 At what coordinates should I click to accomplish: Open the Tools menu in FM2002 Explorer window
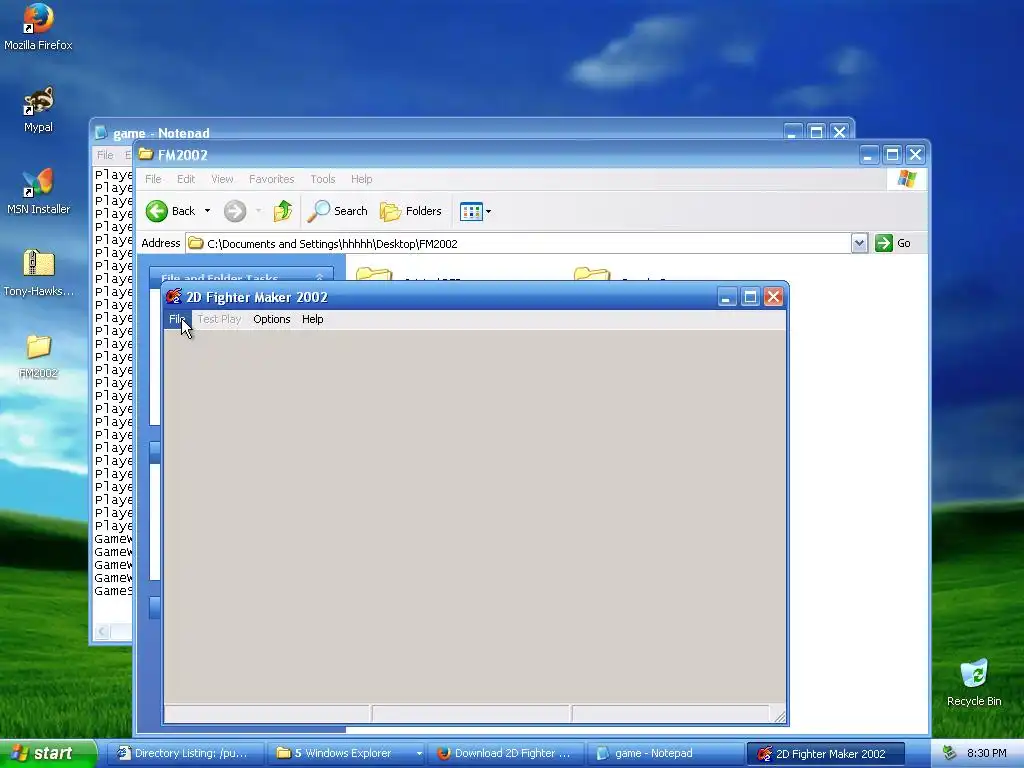[x=323, y=179]
